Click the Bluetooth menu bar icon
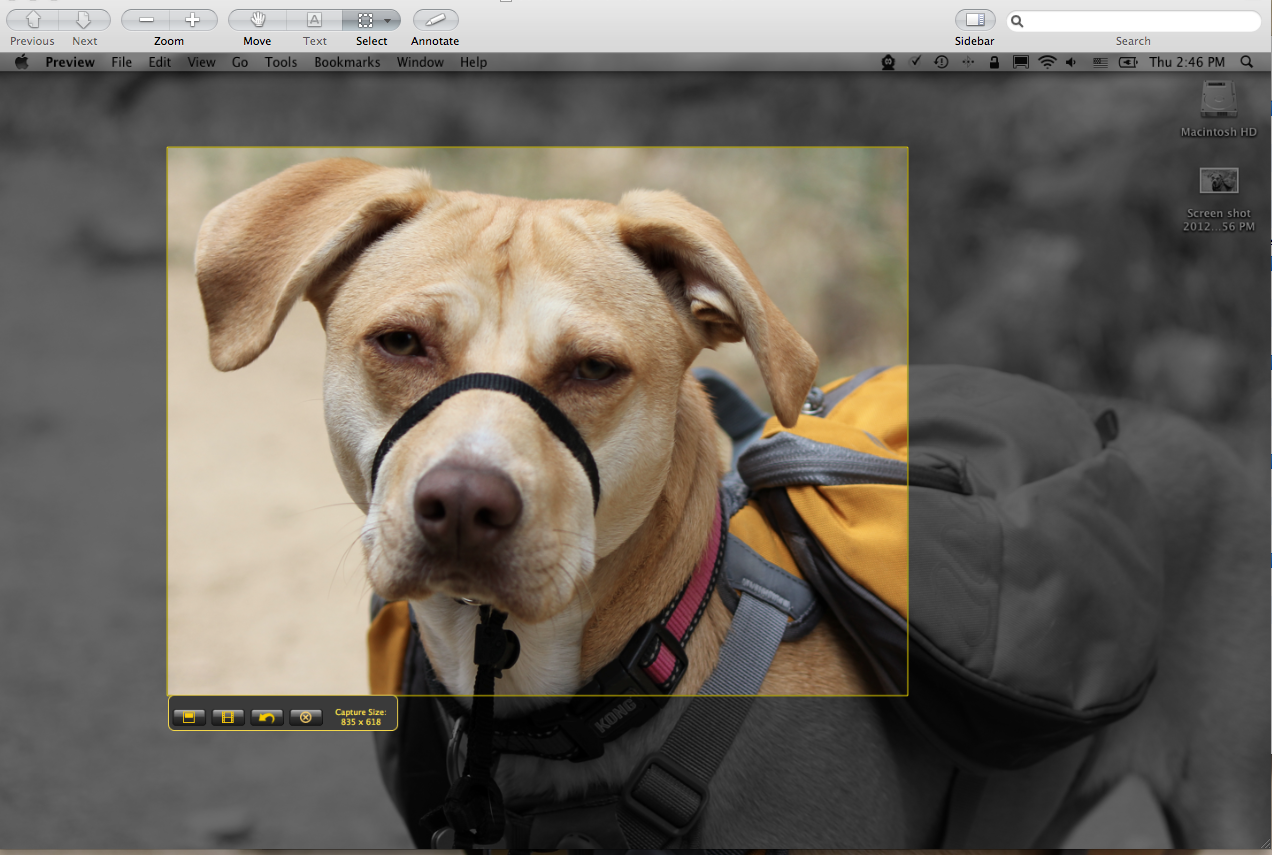Viewport: 1272px width, 855px height. click(x=967, y=62)
